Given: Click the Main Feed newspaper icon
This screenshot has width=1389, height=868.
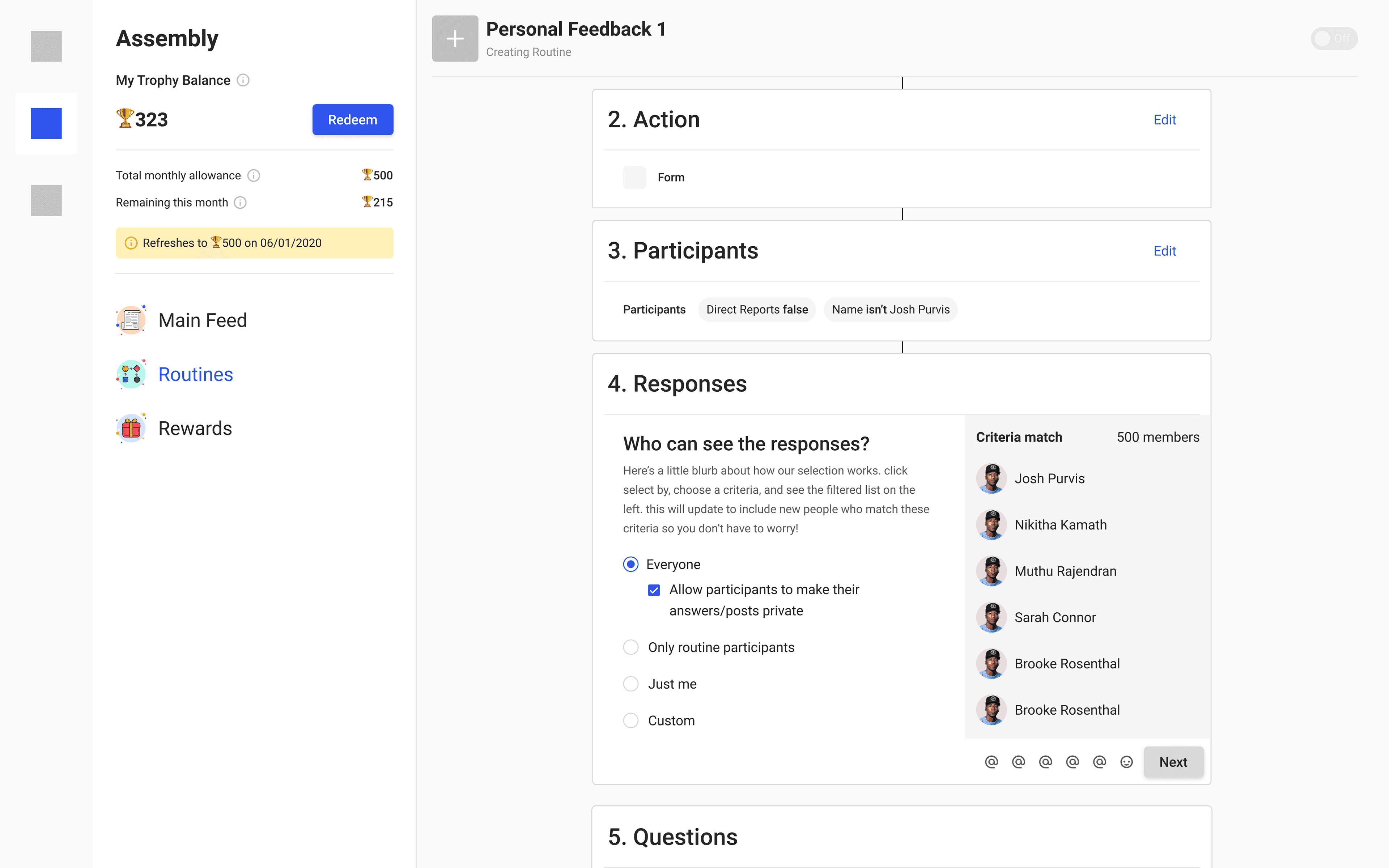Looking at the screenshot, I should point(131,320).
